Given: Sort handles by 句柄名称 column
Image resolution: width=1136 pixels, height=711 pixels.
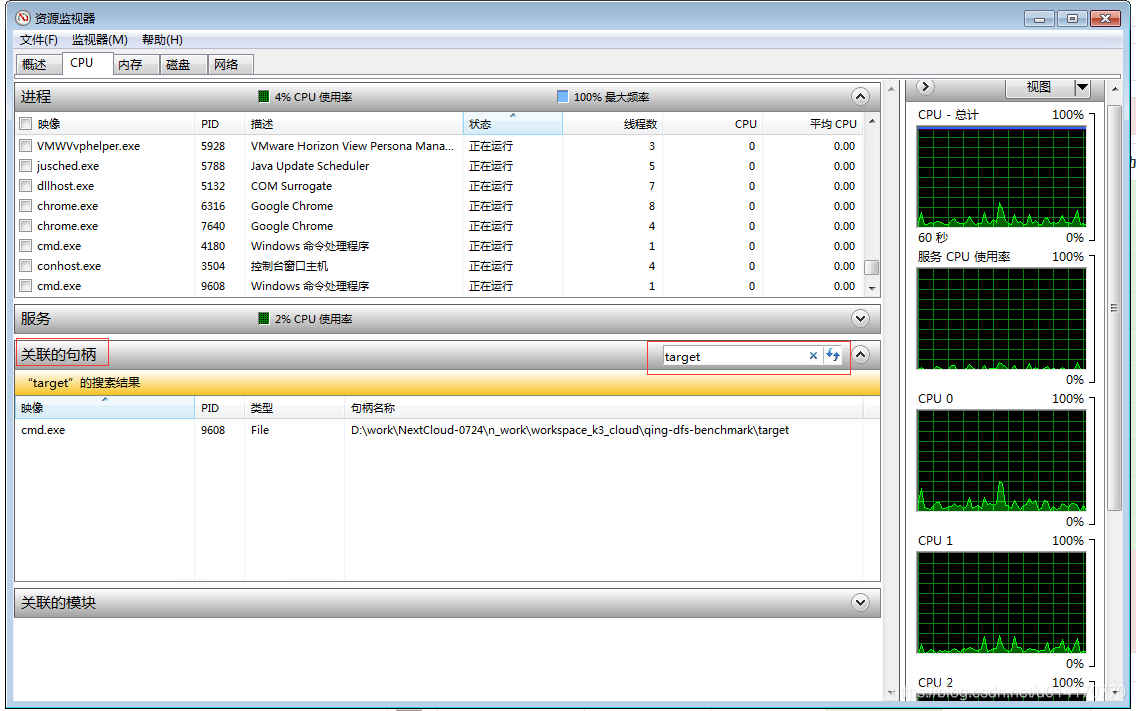Looking at the screenshot, I should click(604, 408).
